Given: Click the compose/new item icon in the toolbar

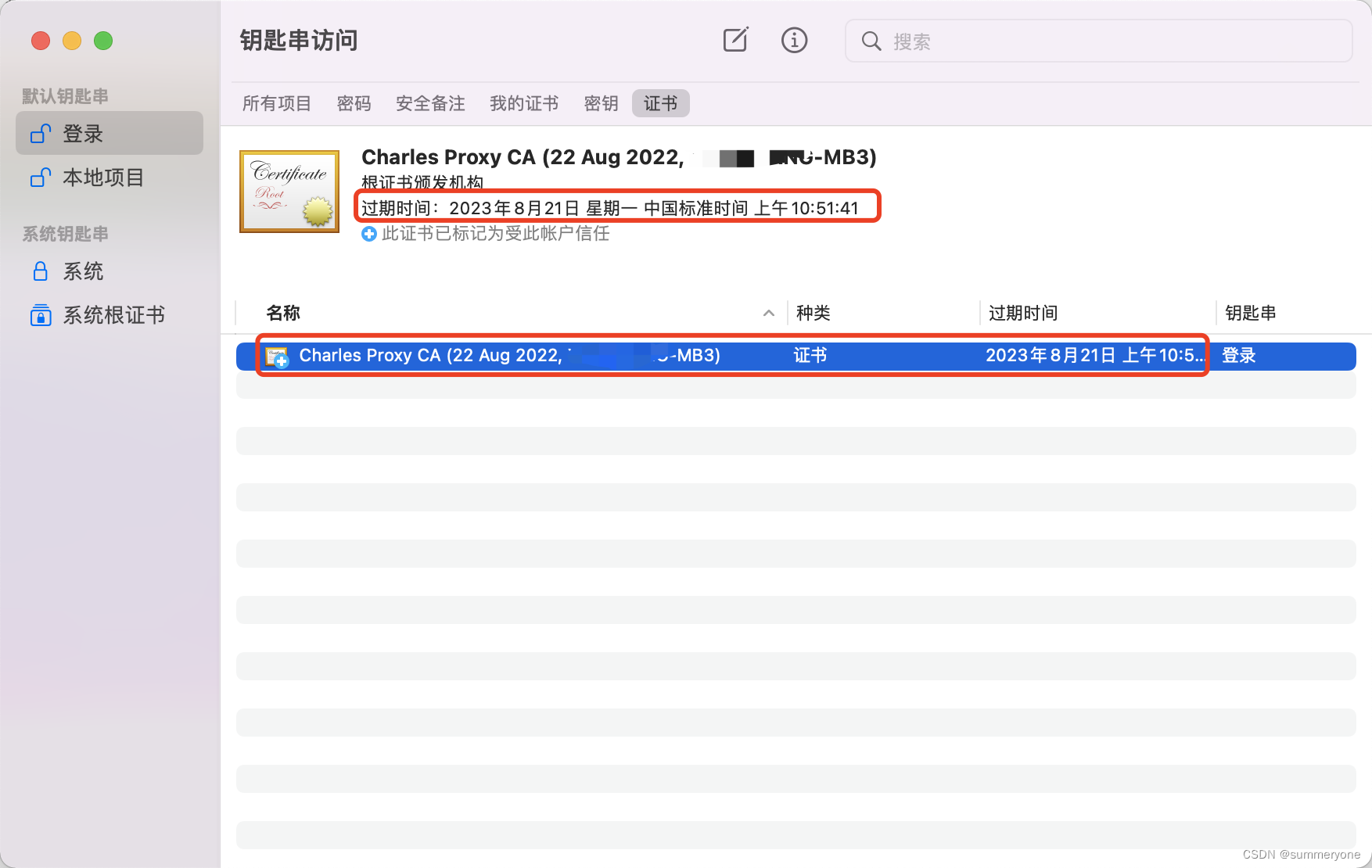Looking at the screenshot, I should 734,40.
